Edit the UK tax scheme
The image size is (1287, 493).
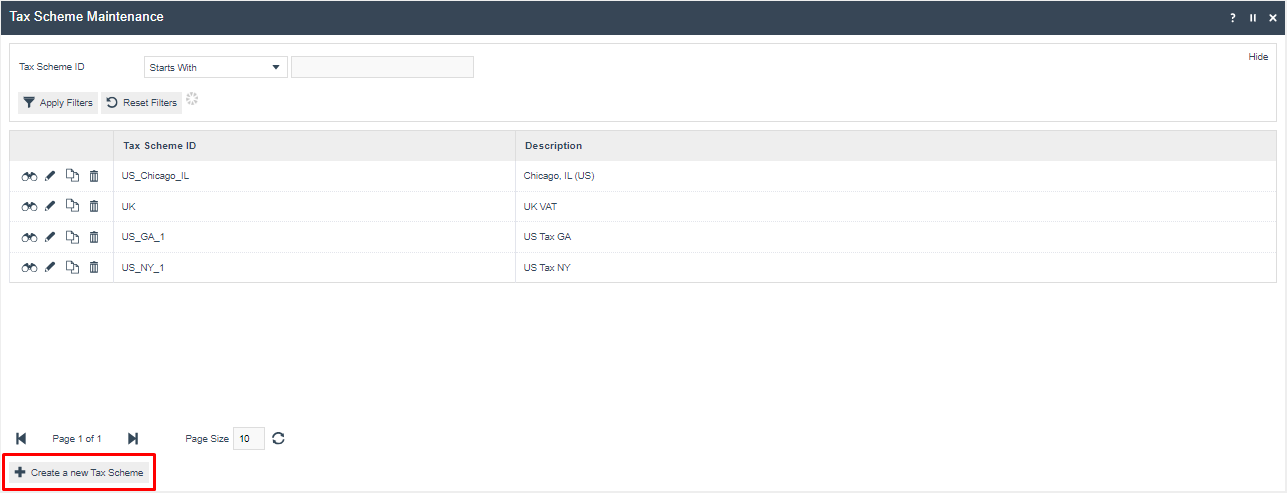tap(50, 207)
